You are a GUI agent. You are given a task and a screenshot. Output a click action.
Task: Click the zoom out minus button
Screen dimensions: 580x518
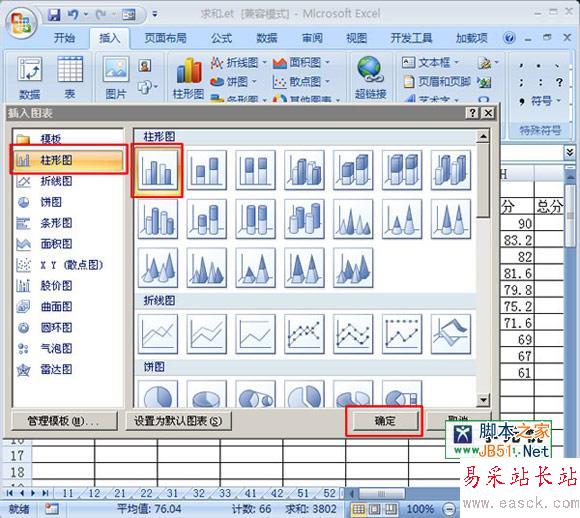click(x=449, y=509)
